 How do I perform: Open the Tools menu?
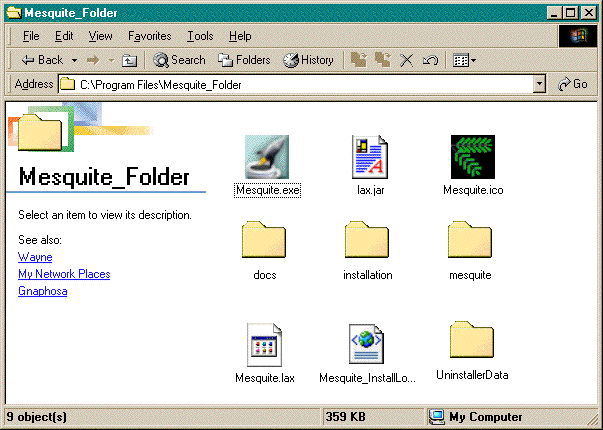click(200, 36)
